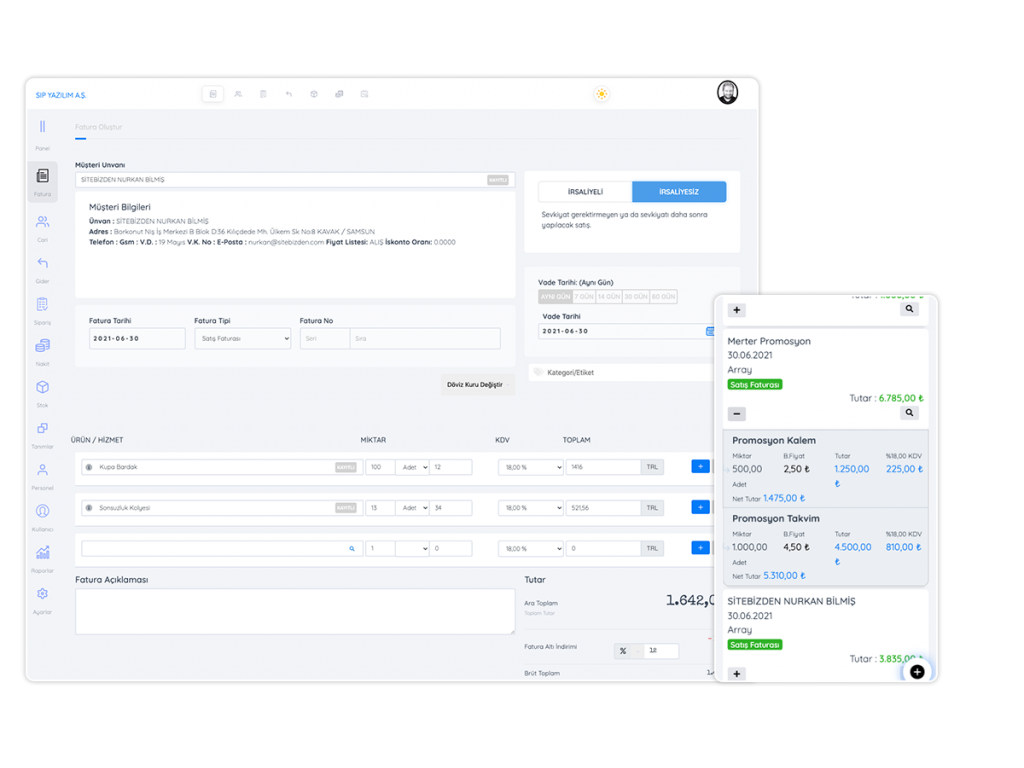Viewport: 1024px width, 768px height.
Task: Choose the 7 GÜN due date option
Action: [x=584, y=297]
